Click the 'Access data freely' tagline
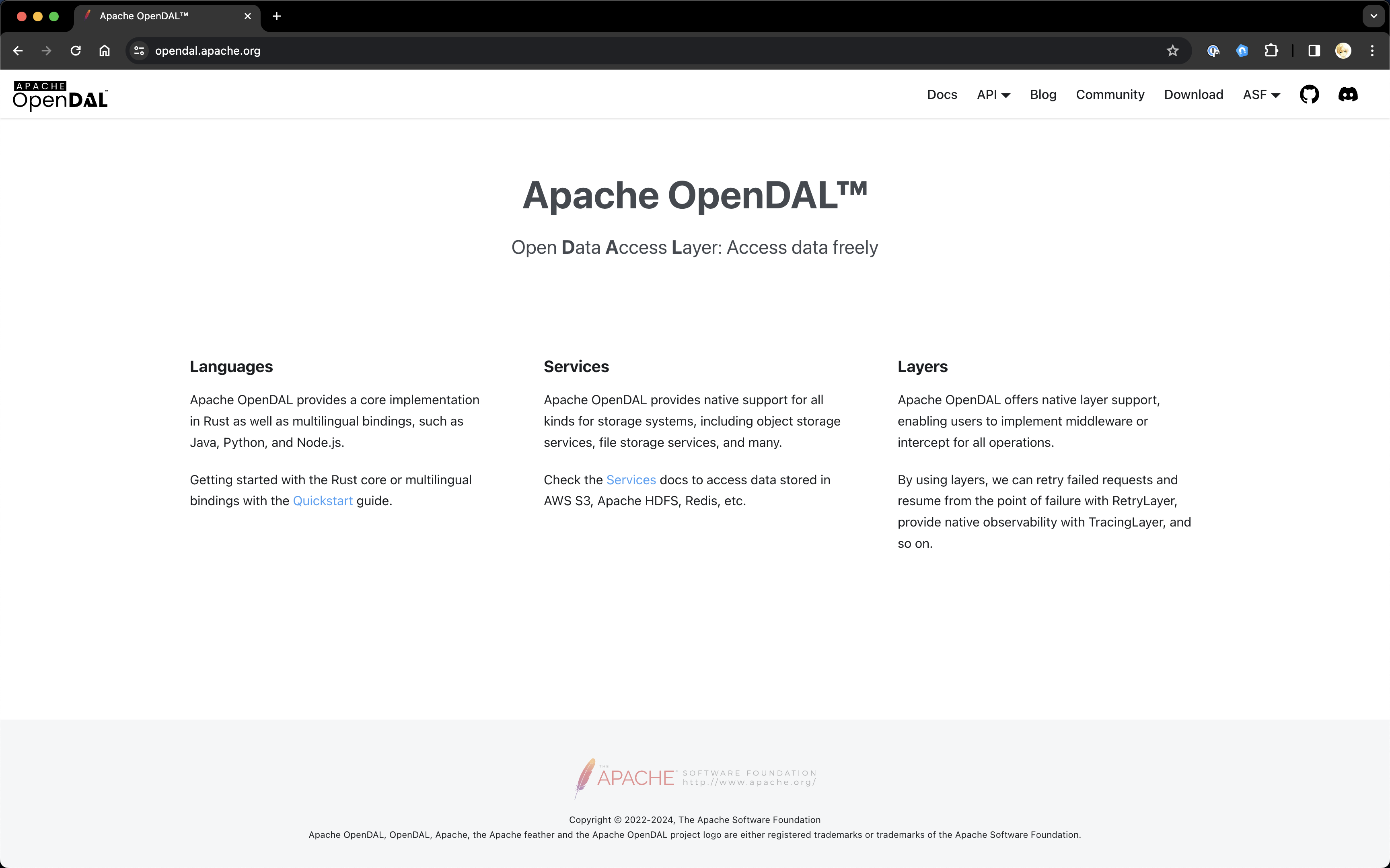The width and height of the screenshot is (1390, 868). pos(802,247)
